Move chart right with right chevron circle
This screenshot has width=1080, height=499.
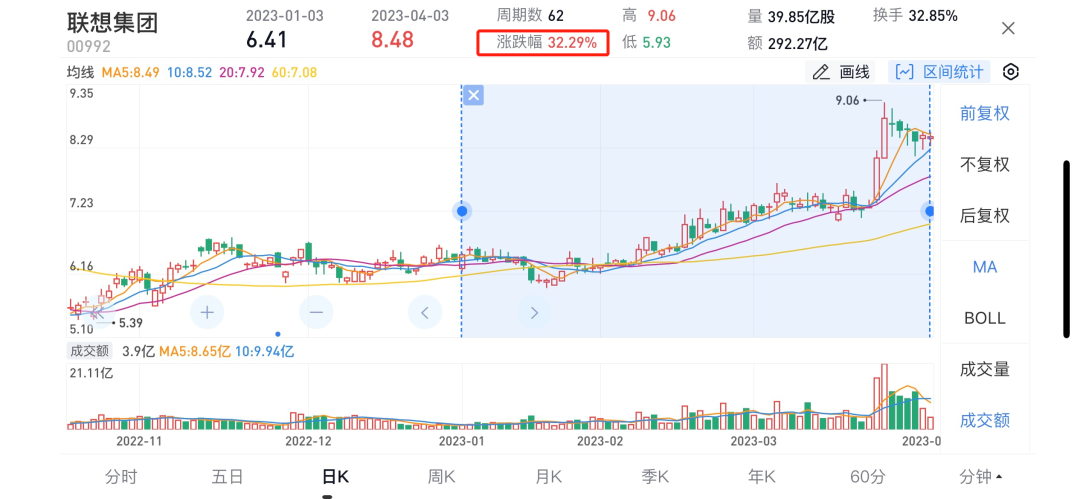click(x=534, y=312)
